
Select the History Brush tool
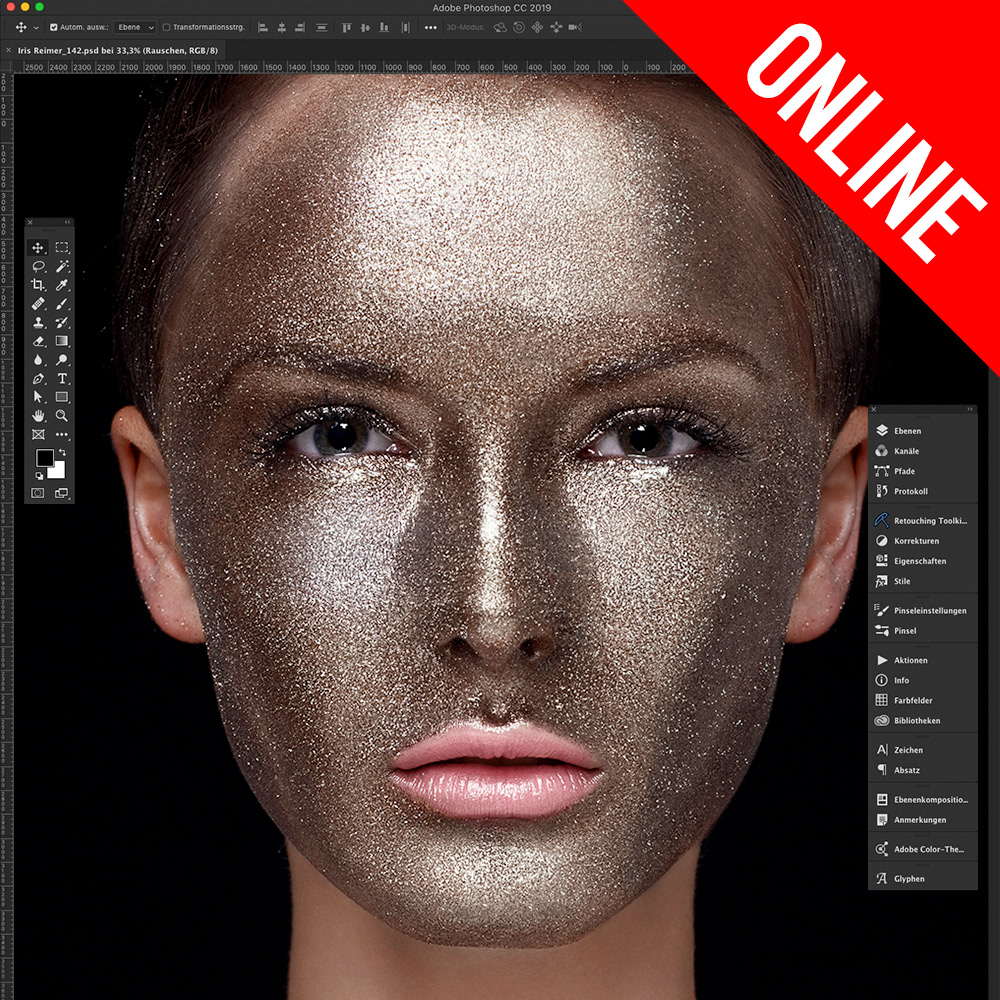pos(62,322)
